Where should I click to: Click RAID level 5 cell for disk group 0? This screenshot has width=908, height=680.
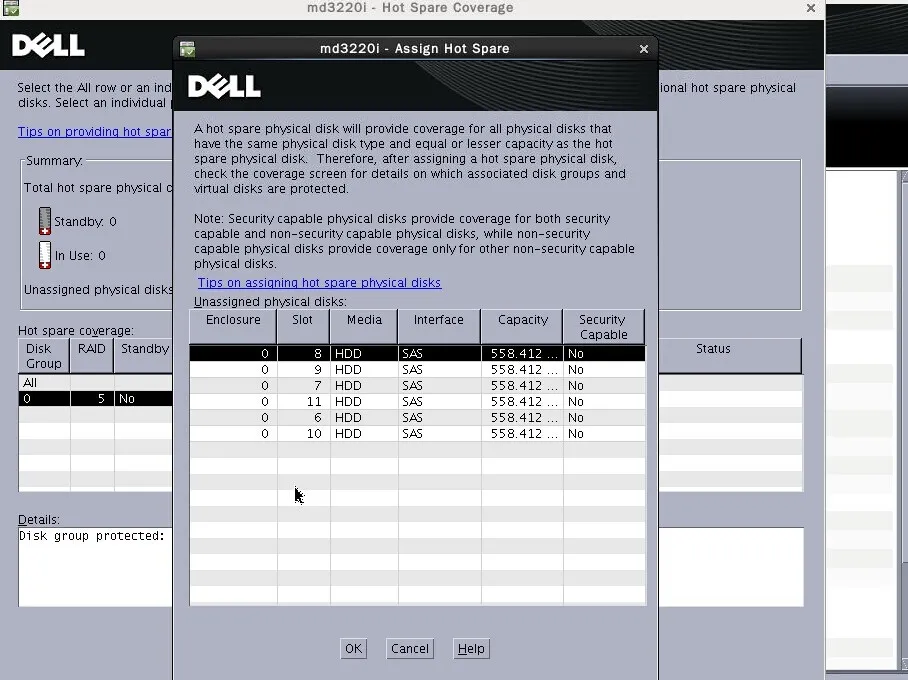tap(92, 399)
